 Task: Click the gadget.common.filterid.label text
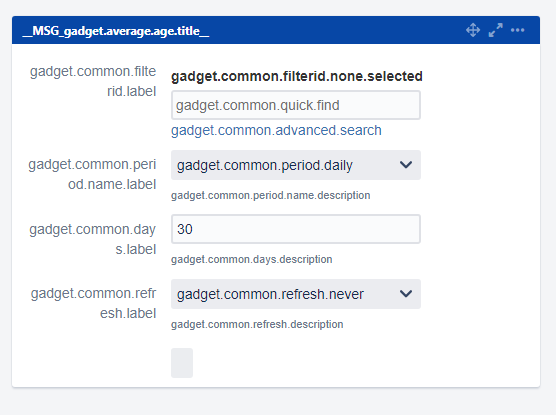pyautogui.click(x=93, y=81)
